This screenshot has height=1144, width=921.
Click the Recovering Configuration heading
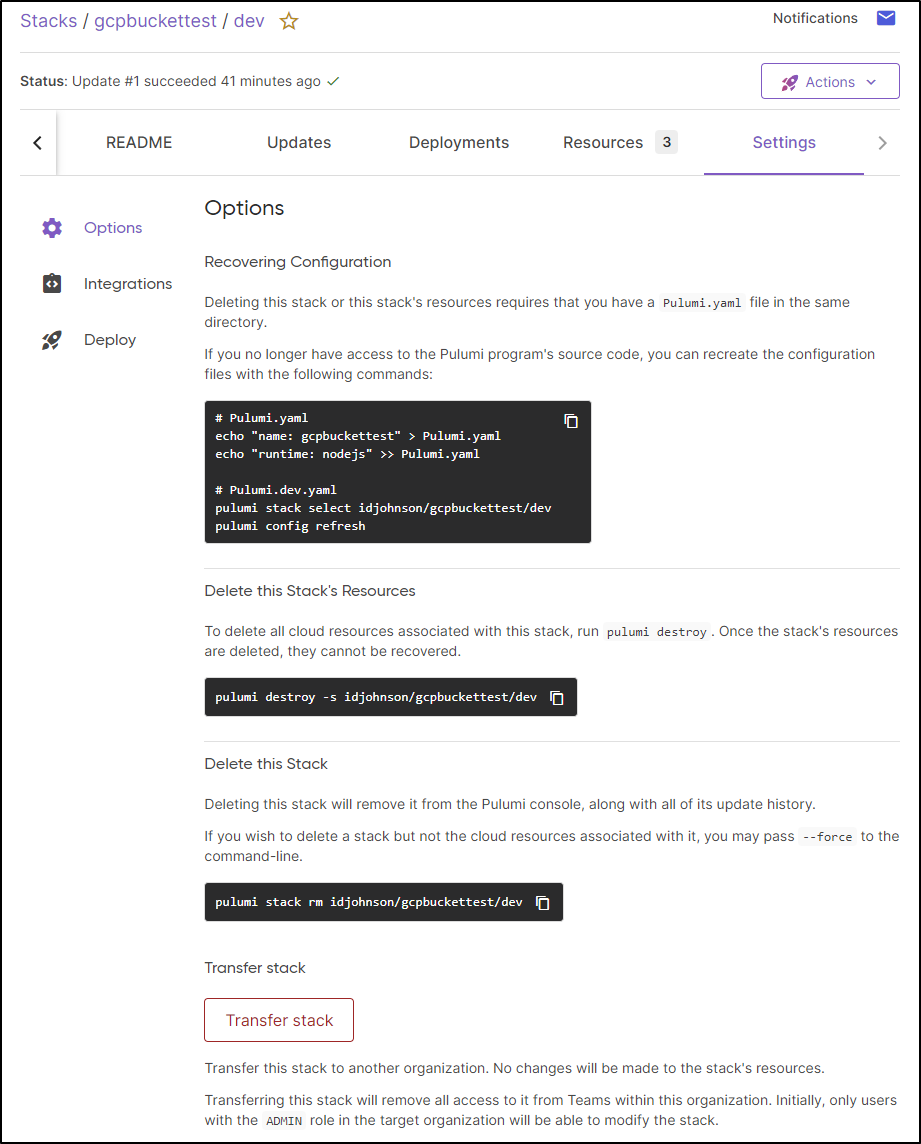point(298,262)
